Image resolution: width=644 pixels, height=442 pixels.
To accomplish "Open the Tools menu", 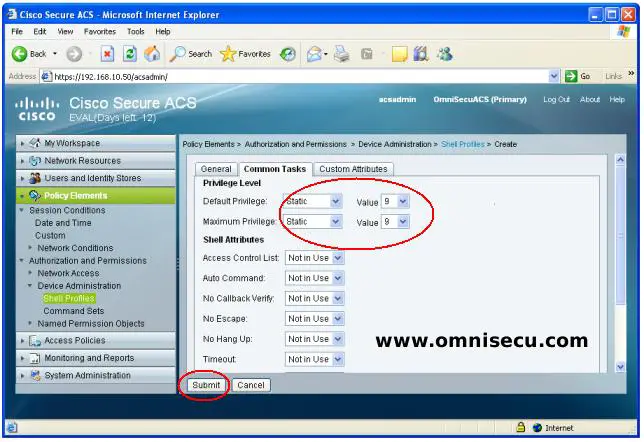I will click(136, 32).
